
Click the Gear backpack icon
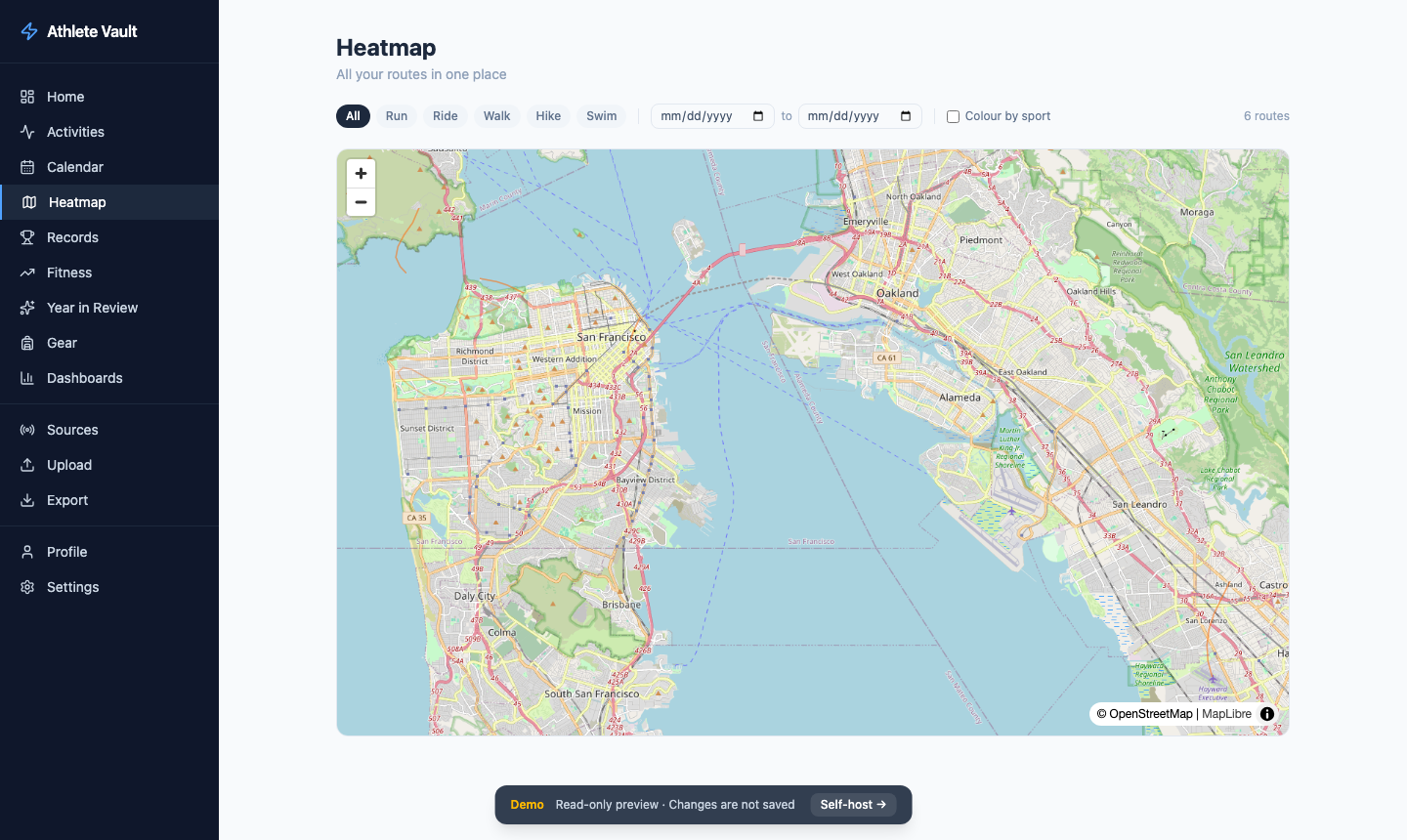click(x=27, y=343)
